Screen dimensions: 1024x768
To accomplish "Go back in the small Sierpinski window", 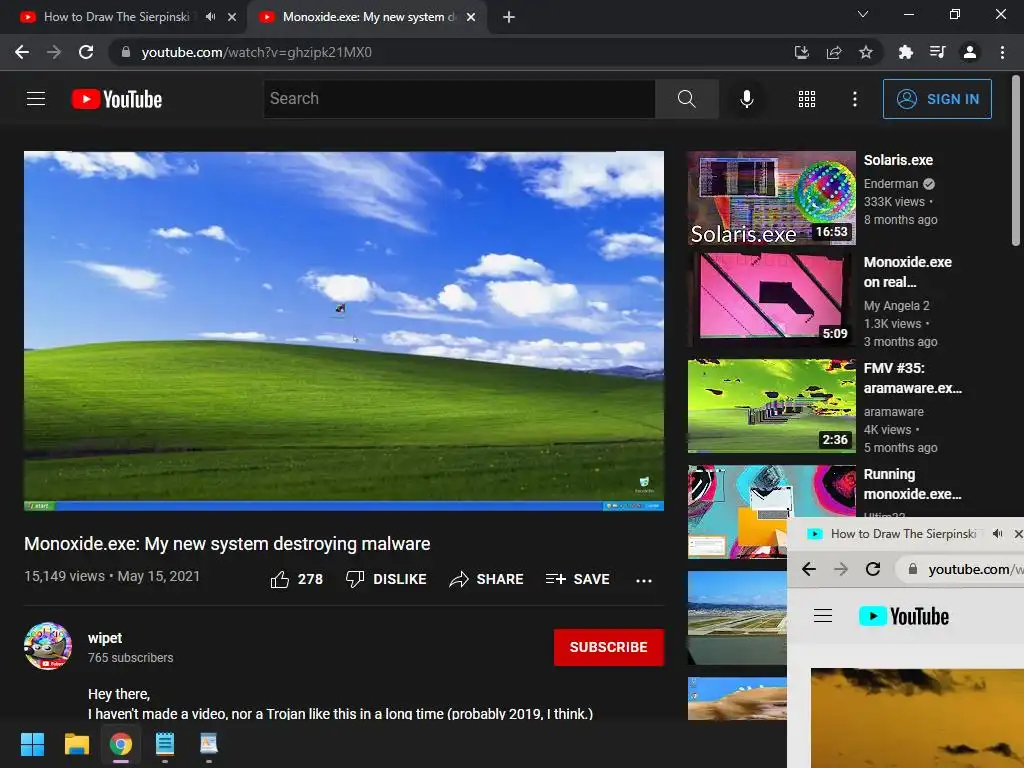I will tap(808, 569).
